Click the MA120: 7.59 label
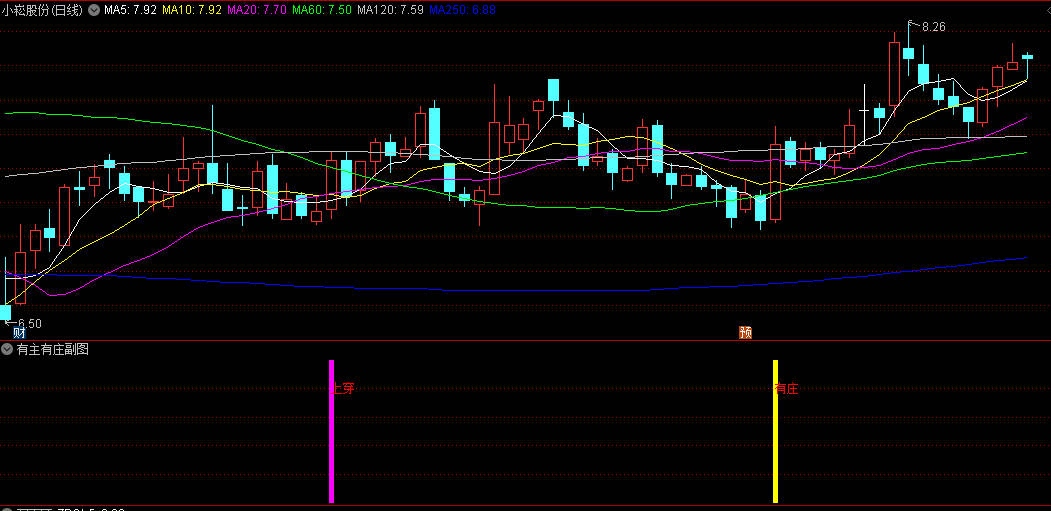The image size is (1051, 511). 391,10
